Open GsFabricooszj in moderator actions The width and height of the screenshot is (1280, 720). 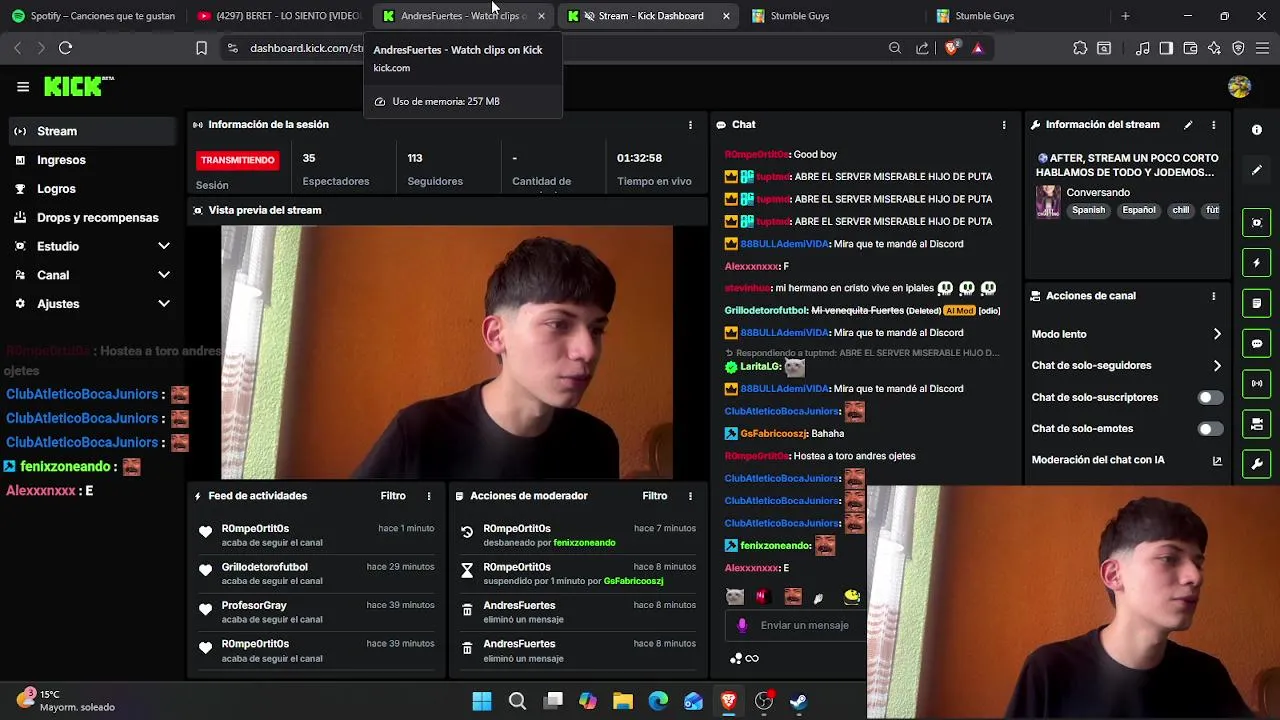(633, 581)
